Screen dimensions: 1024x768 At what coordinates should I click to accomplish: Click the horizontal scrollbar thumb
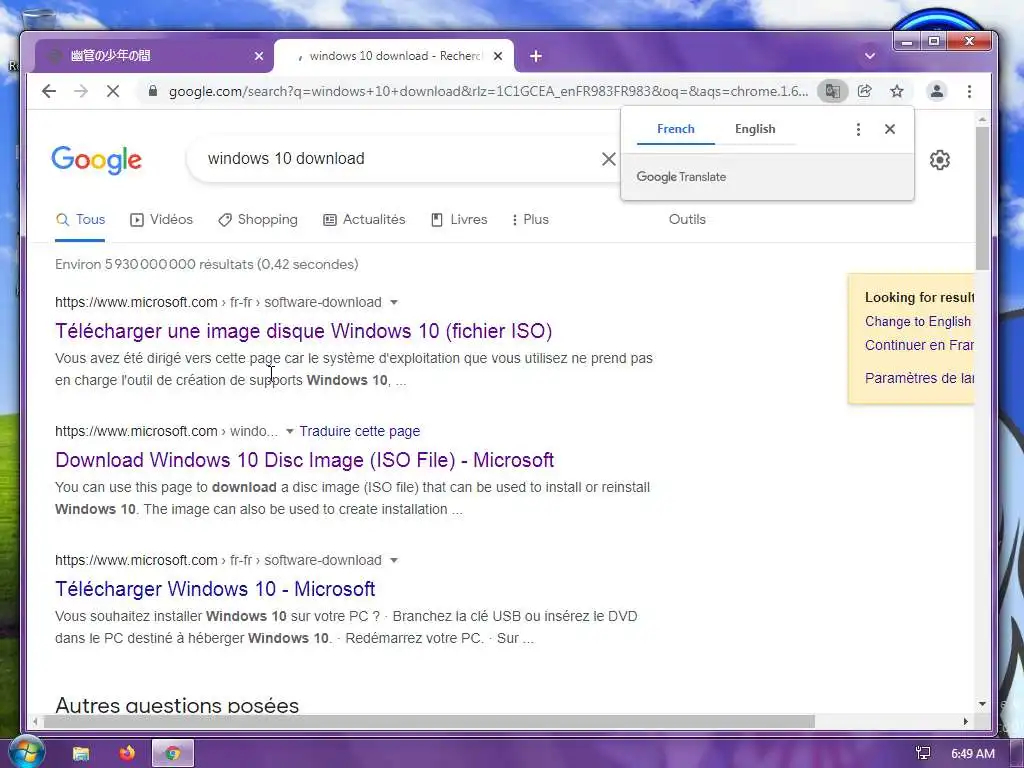coord(428,722)
